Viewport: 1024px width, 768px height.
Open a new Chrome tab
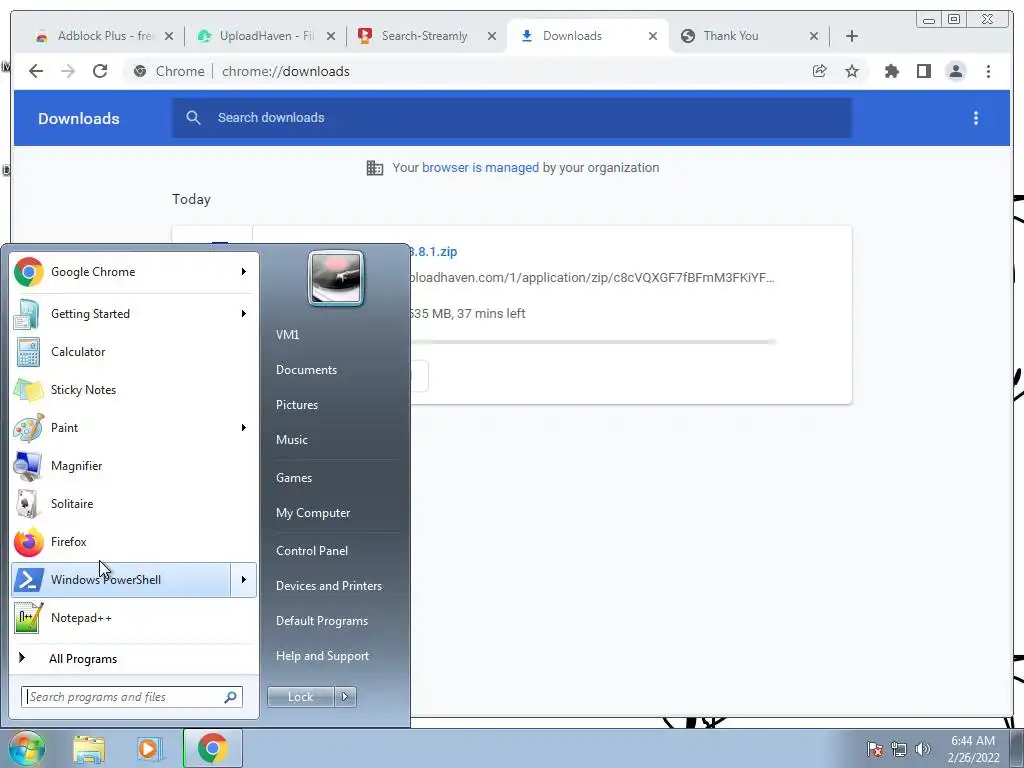pos(852,36)
